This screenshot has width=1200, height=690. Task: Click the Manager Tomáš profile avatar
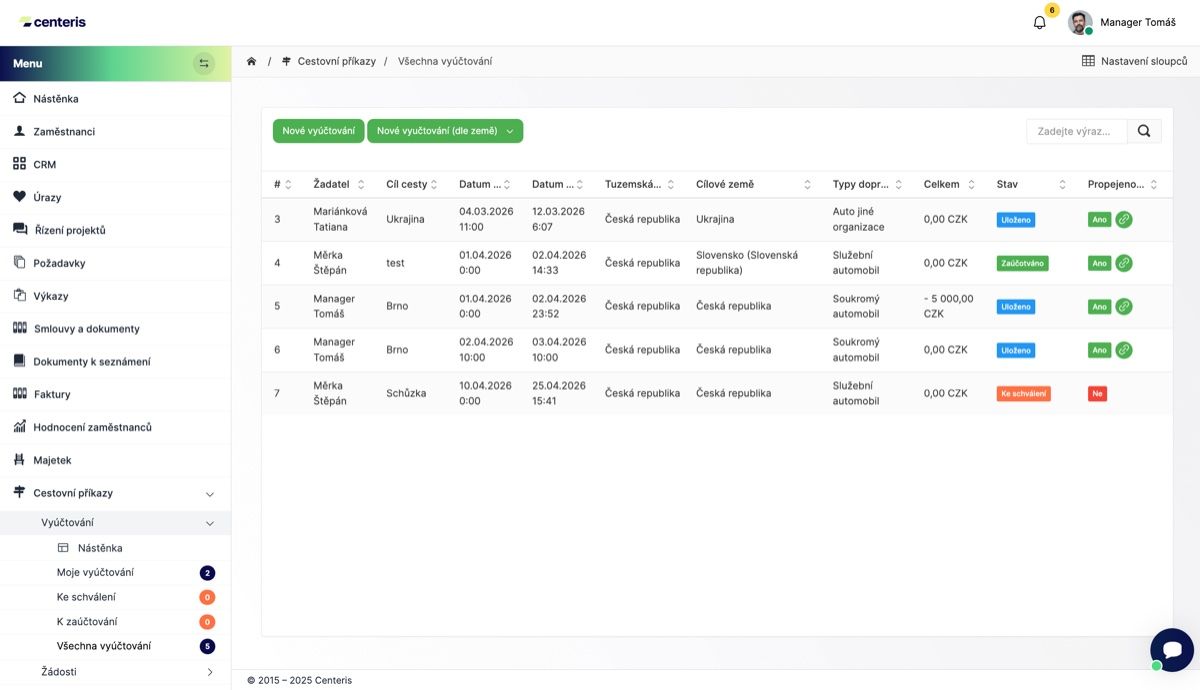1079,22
